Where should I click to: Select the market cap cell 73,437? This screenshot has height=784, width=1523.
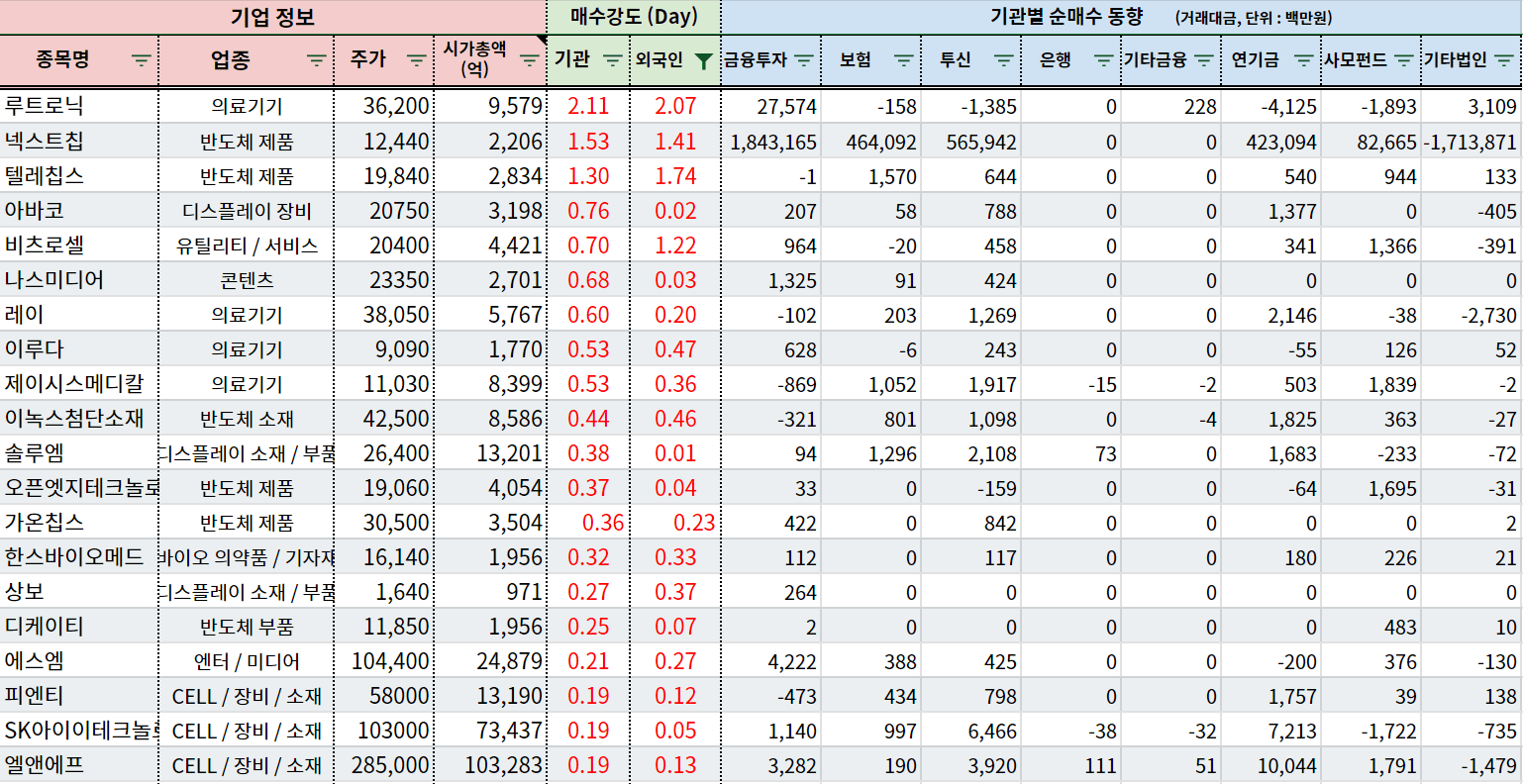pyautogui.click(x=490, y=730)
